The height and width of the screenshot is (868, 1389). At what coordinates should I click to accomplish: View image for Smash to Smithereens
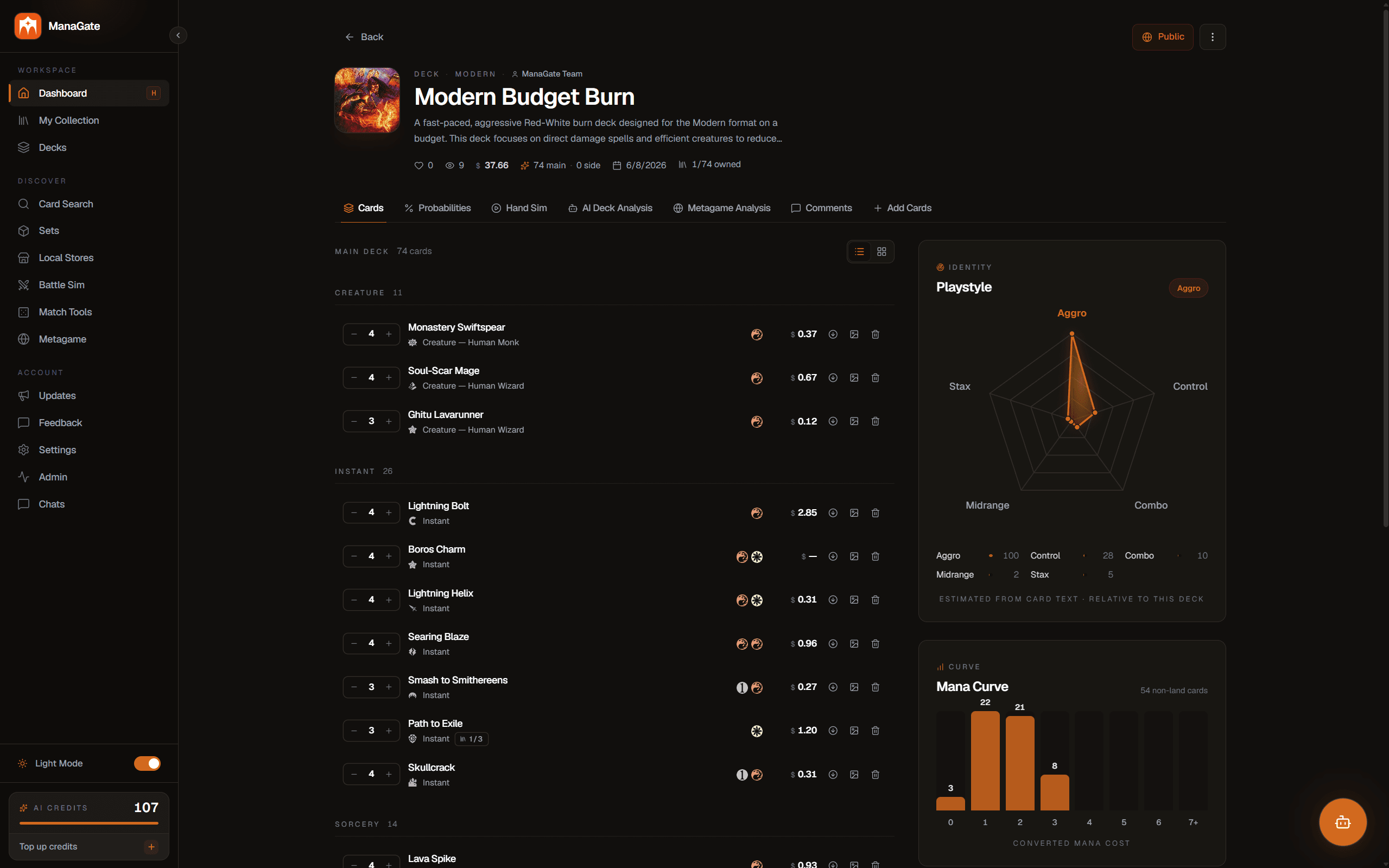[854, 687]
